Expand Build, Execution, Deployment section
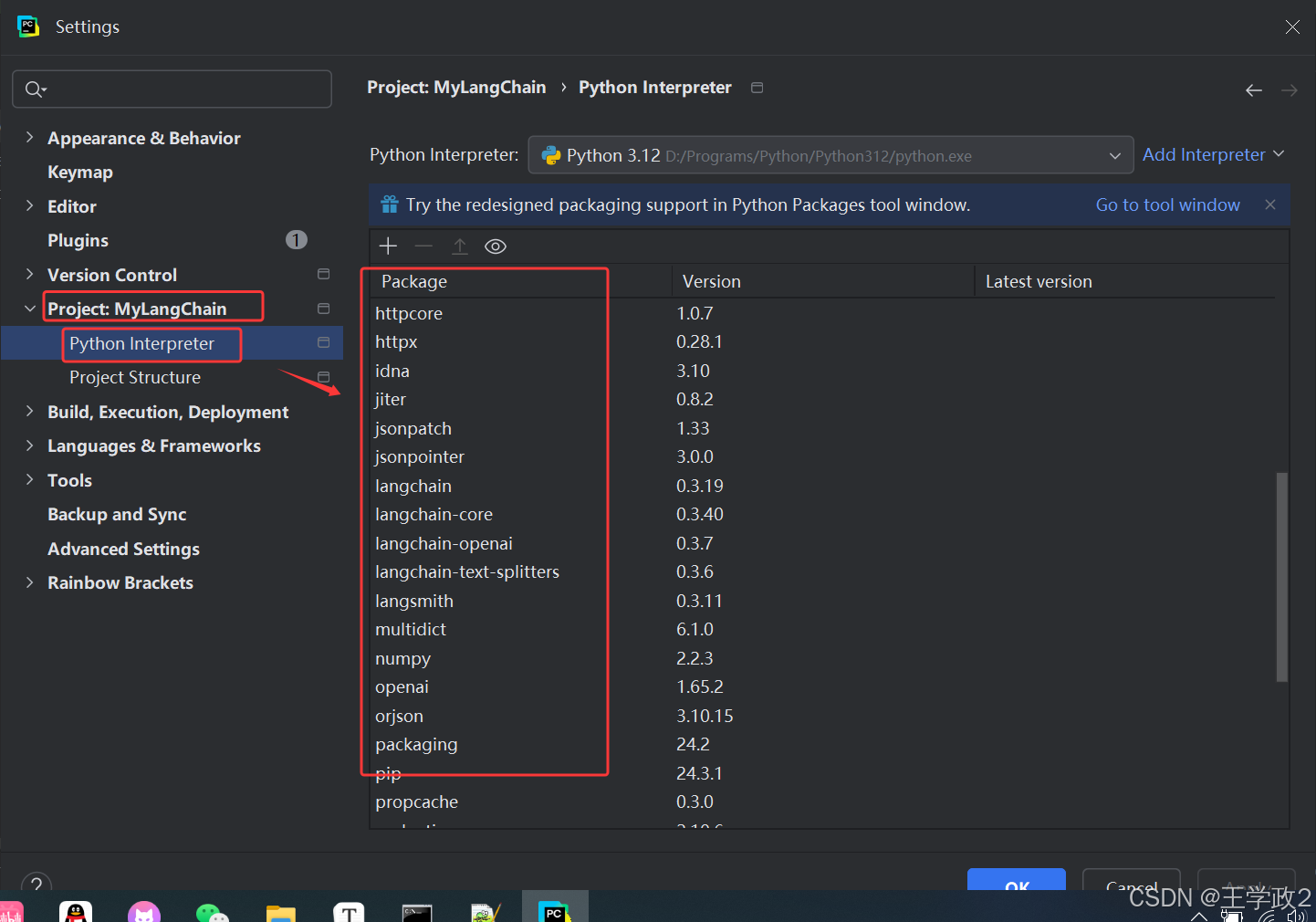Viewport: 1316px width, 922px height. coord(30,411)
